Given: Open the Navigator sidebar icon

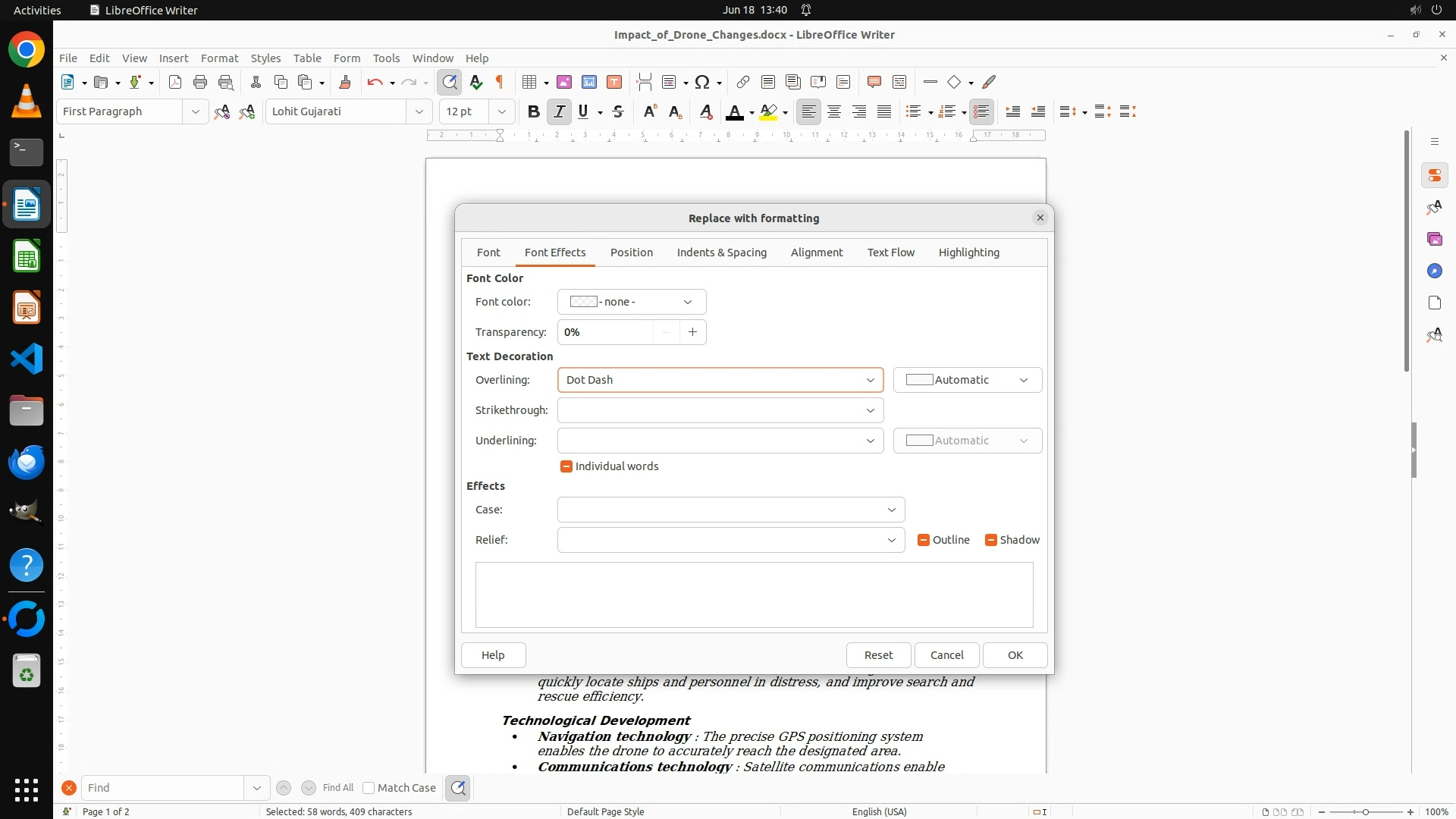Looking at the screenshot, I should click(x=1434, y=271).
